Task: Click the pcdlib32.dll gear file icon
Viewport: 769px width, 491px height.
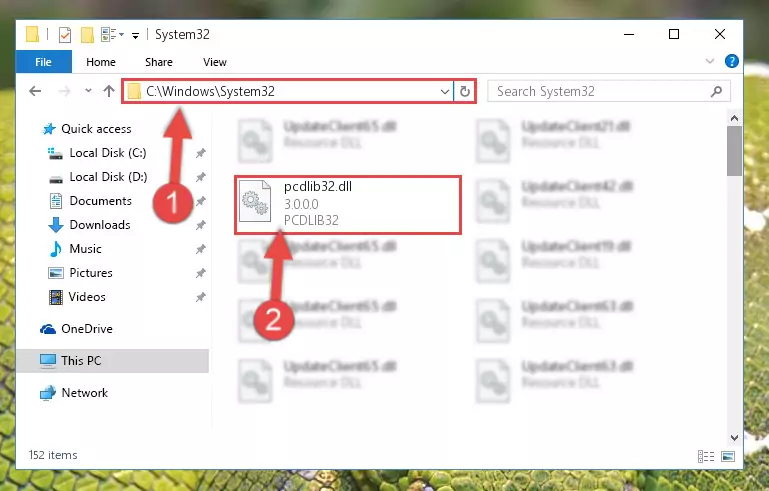Action: point(255,202)
